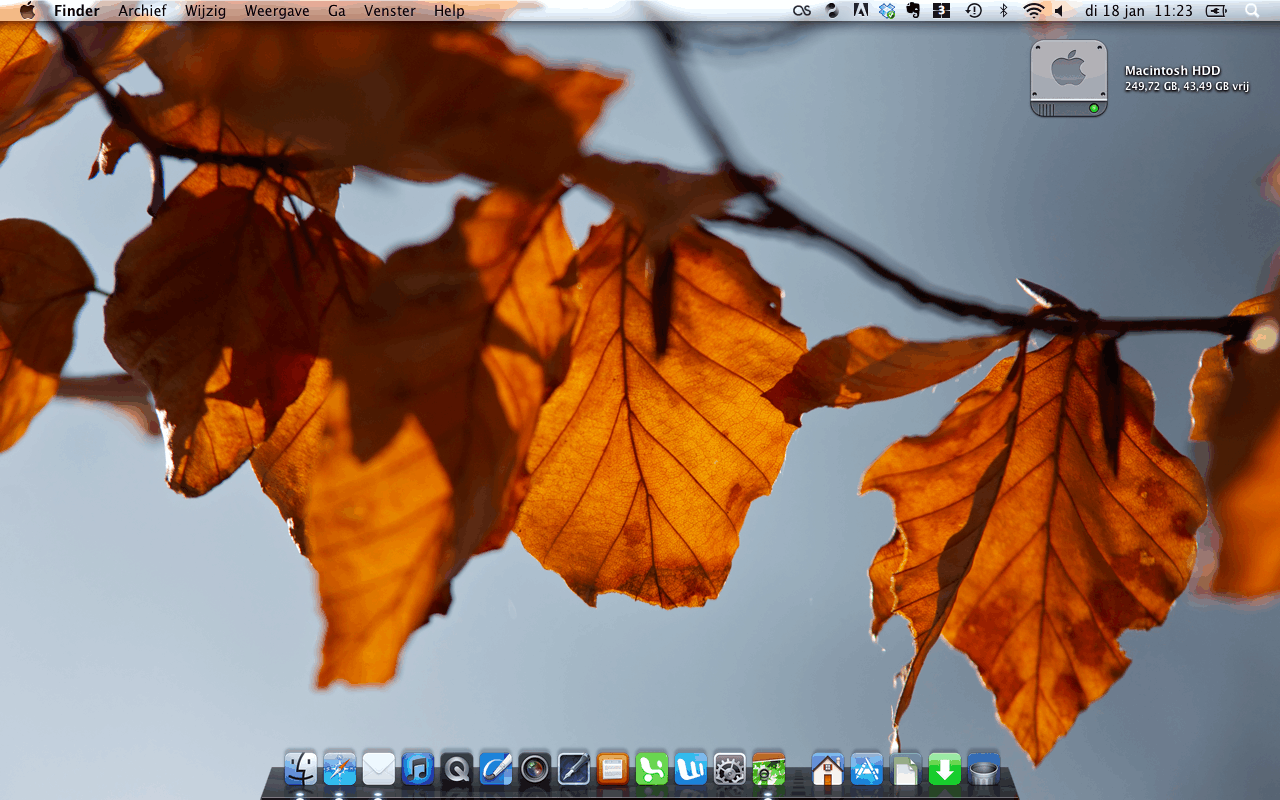Click the date and time display

(1138, 11)
